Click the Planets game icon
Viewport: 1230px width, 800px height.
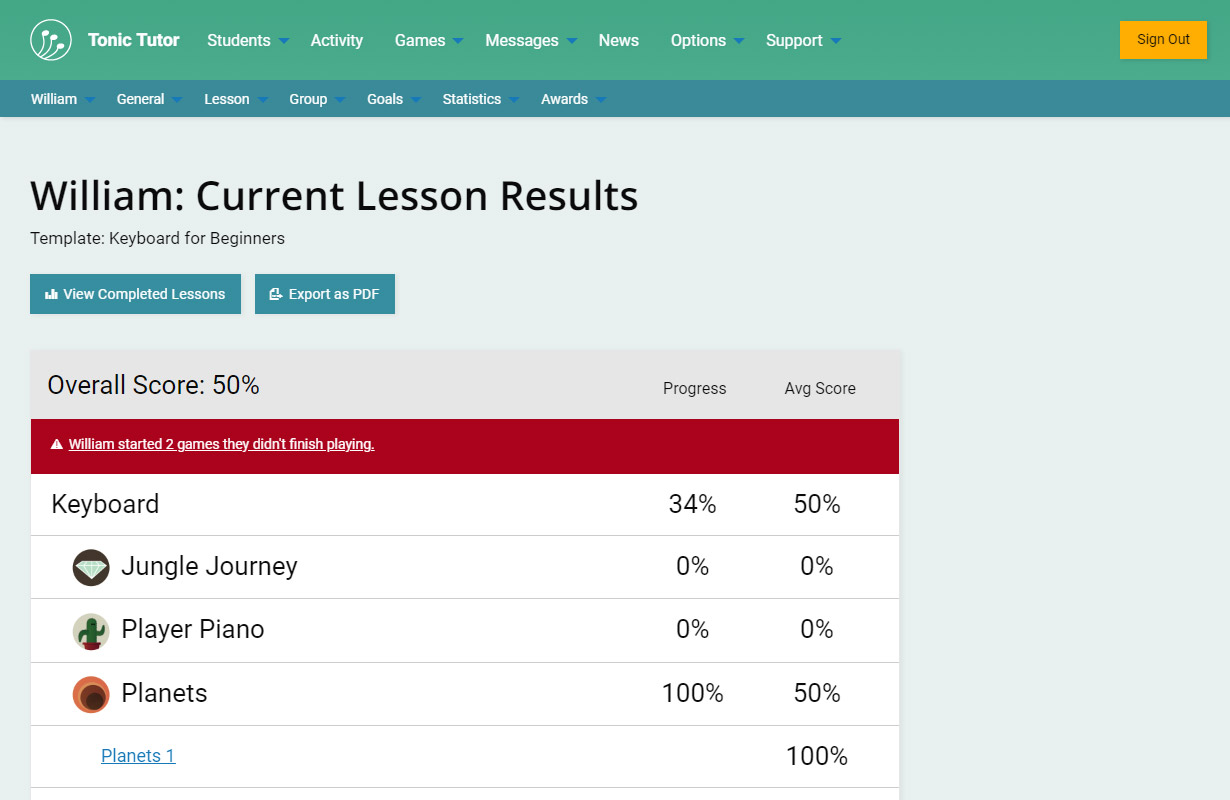tap(91, 694)
